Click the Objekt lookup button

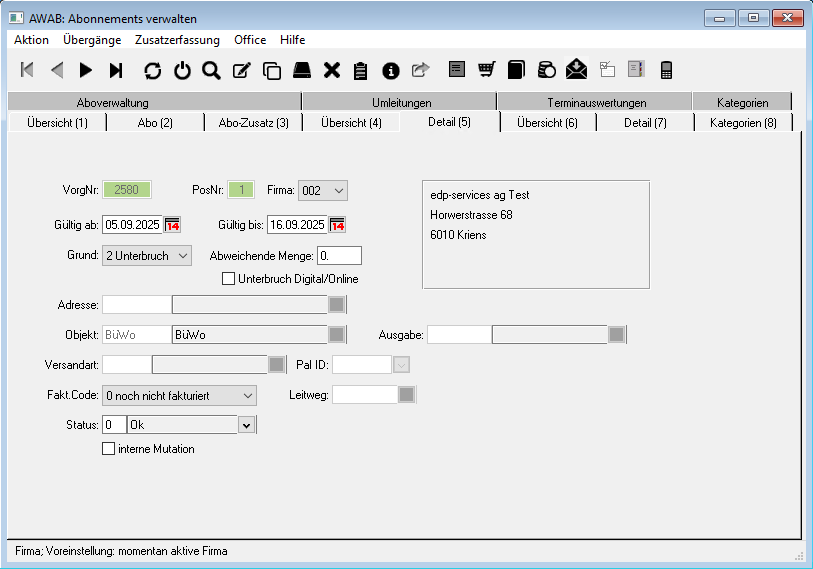coord(337,335)
